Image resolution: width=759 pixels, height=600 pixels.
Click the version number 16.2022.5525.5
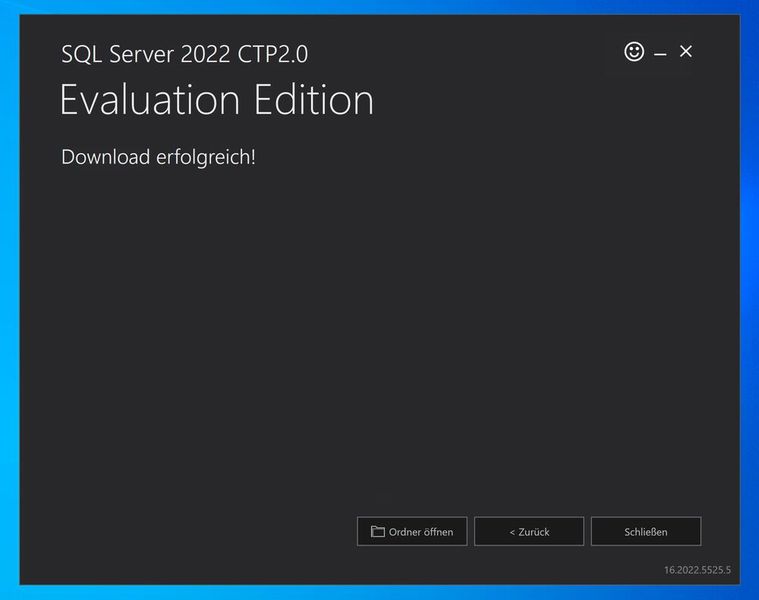tap(697, 570)
